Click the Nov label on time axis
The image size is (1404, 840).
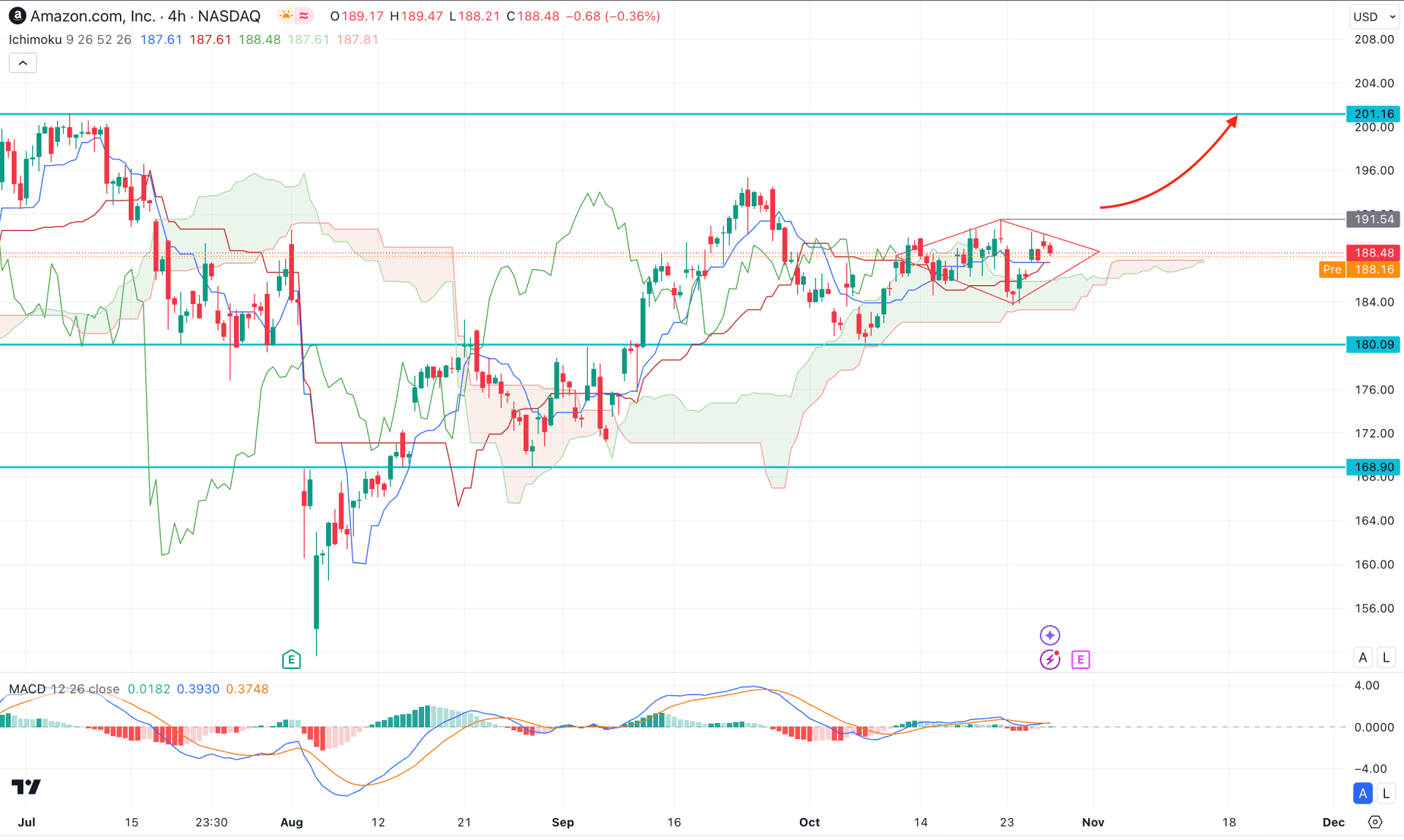pos(1093,822)
